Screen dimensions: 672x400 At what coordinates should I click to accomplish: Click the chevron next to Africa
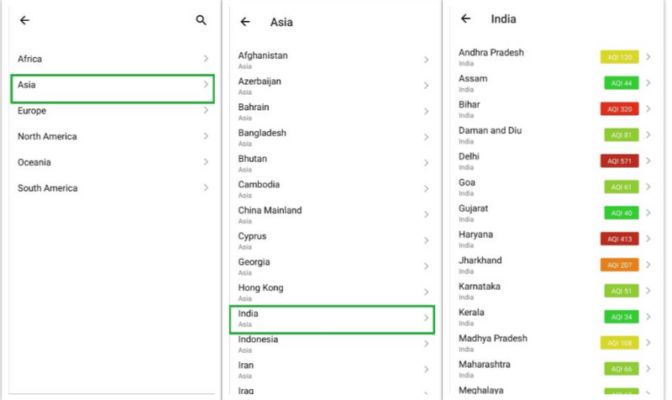[206, 58]
